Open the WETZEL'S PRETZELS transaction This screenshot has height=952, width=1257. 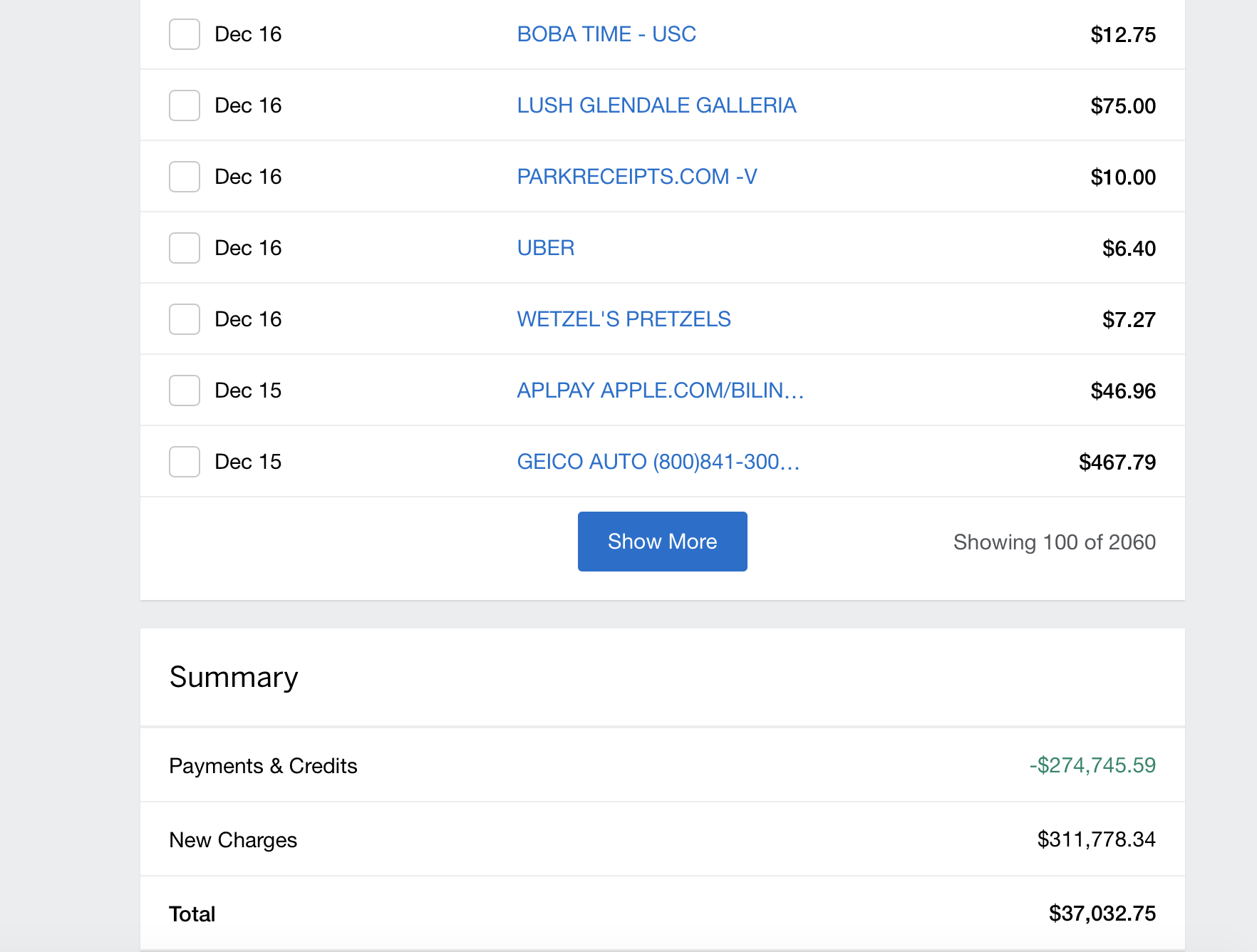coord(624,319)
